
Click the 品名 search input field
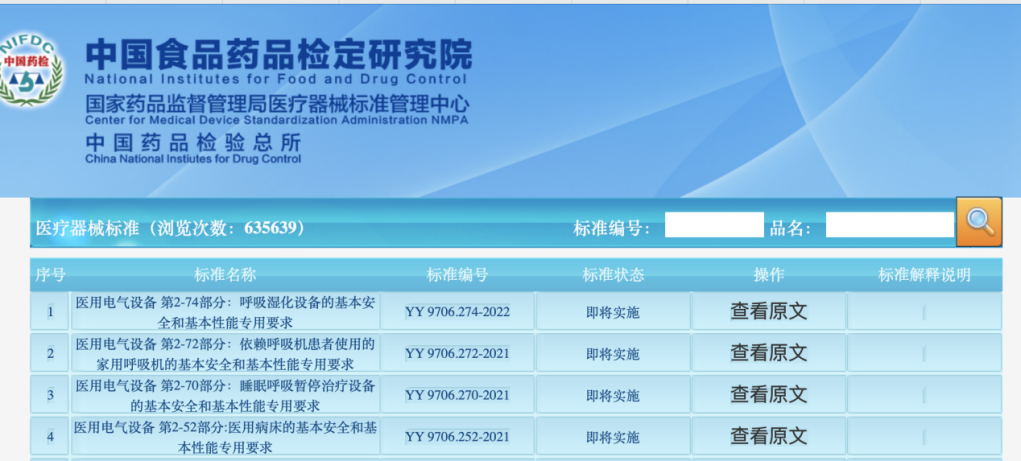[x=889, y=225]
